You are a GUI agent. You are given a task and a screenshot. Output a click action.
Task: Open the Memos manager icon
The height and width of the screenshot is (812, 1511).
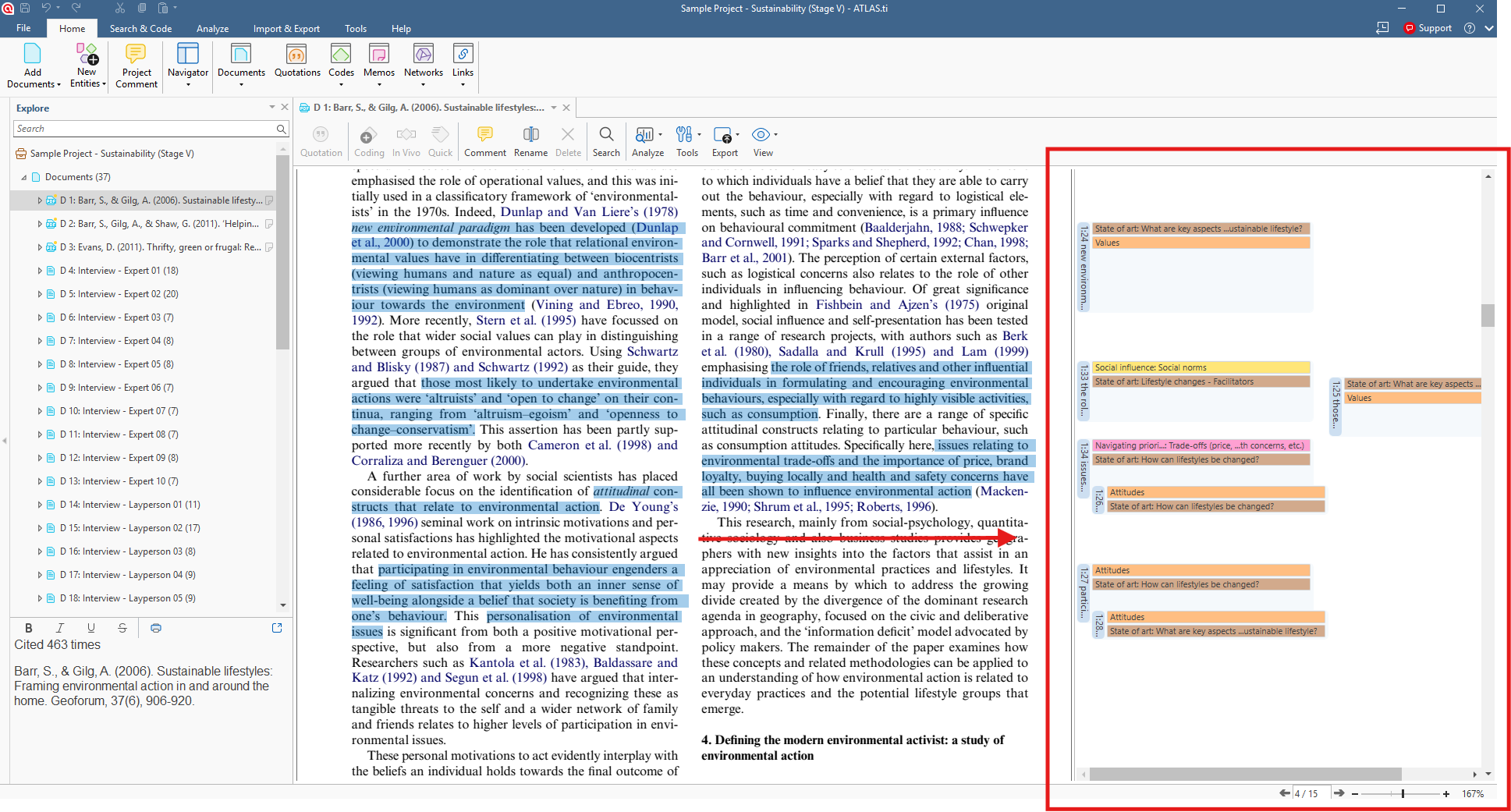point(379,61)
